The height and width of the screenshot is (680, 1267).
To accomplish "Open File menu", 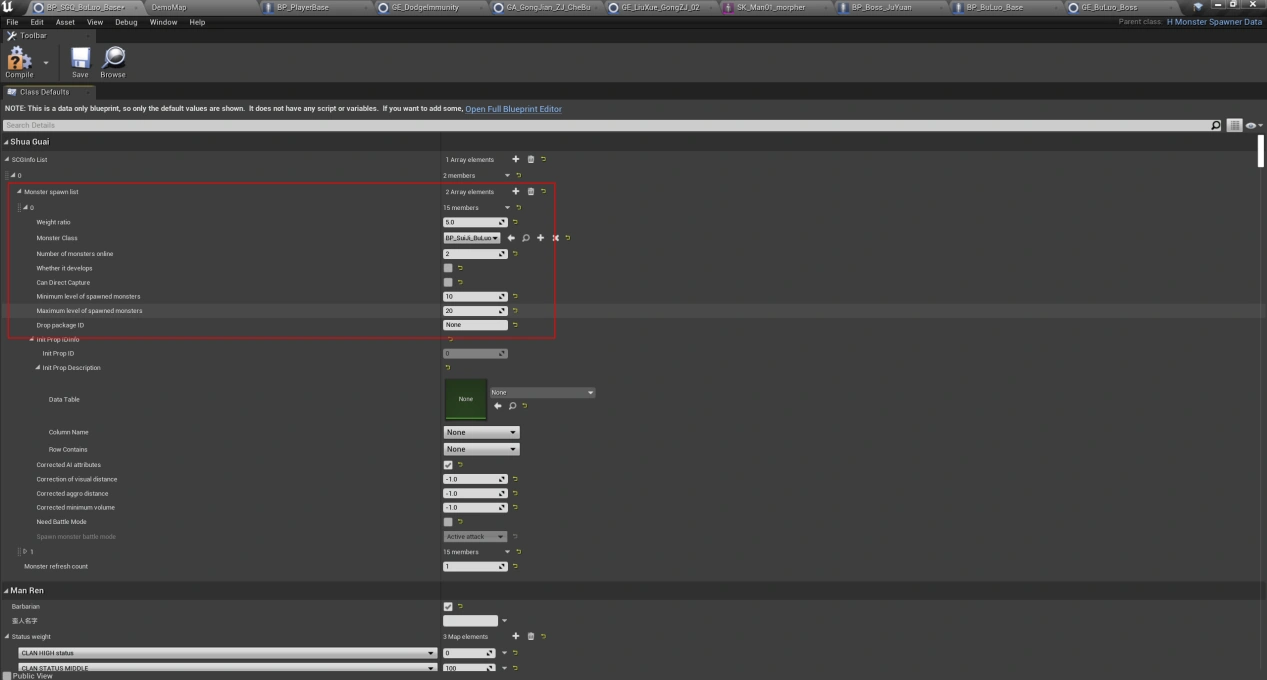I will click(x=12, y=22).
